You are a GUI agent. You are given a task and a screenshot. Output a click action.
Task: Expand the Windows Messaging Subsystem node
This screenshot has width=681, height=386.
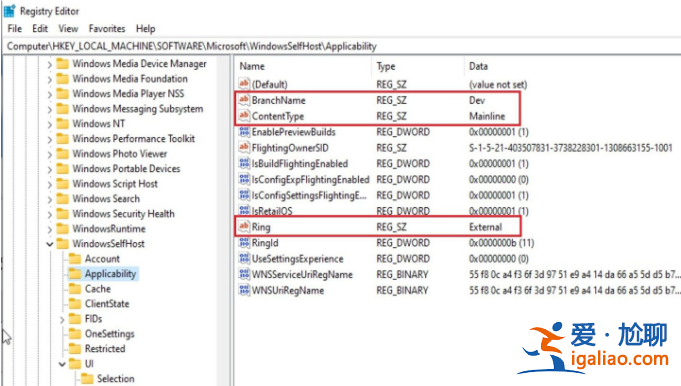coord(50,109)
